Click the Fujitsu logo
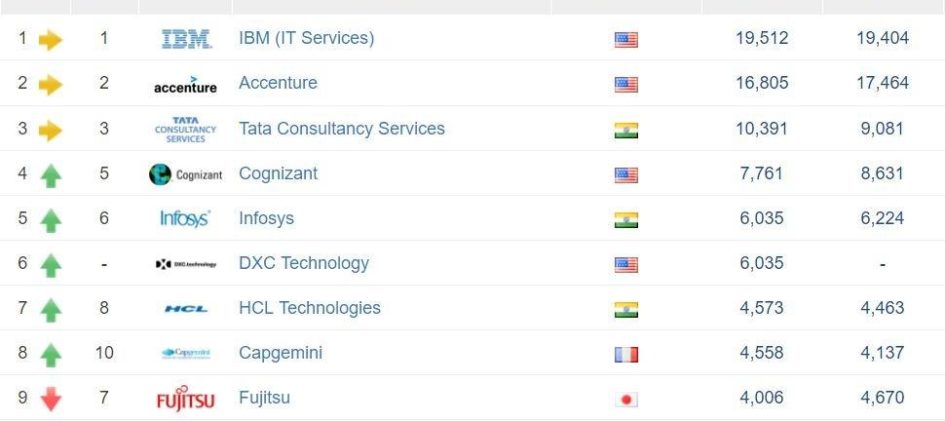Viewport: 945px width, 421px height. (x=185, y=399)
